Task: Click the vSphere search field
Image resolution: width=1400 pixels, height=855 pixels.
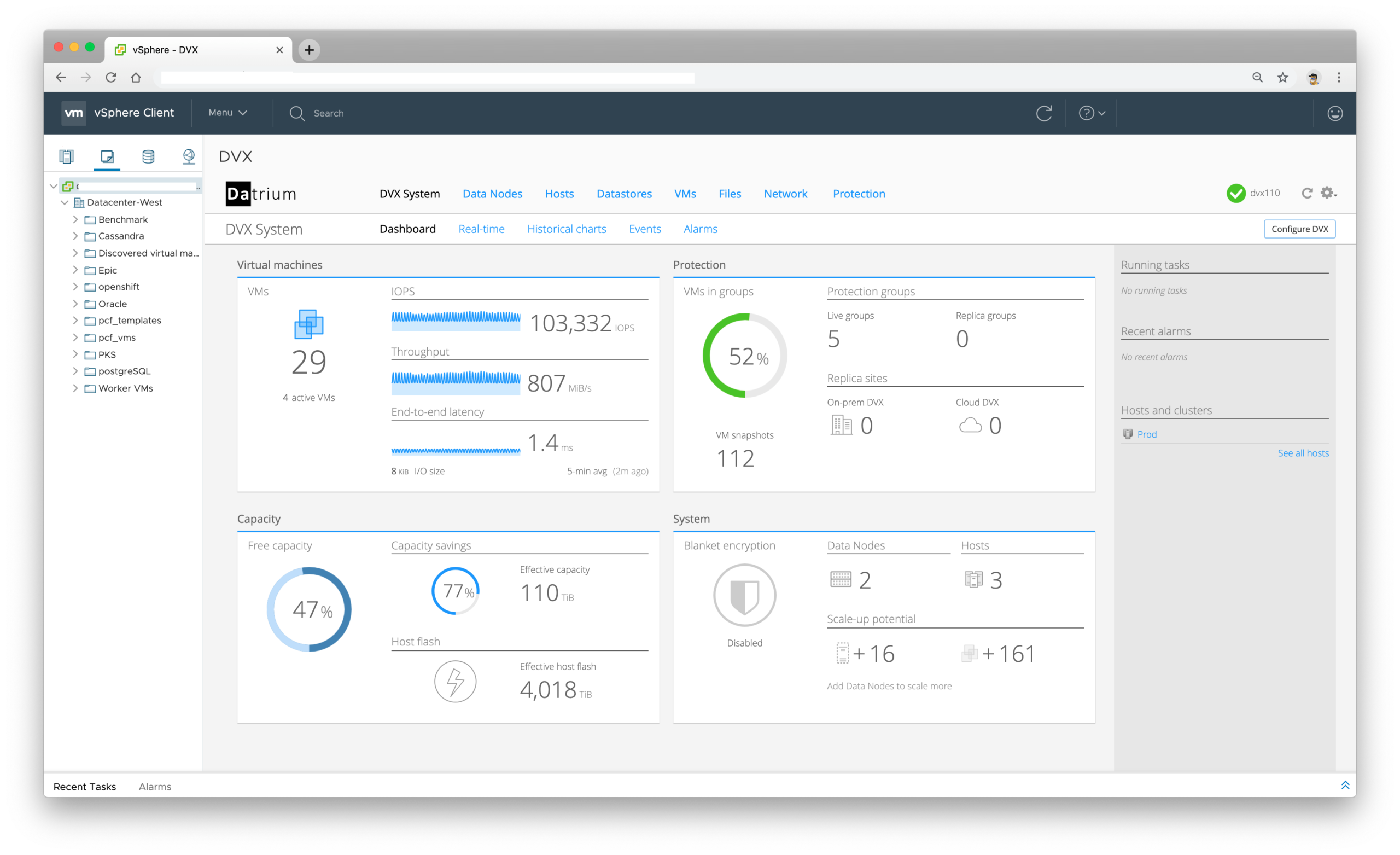Action: [x=329, y=113]
